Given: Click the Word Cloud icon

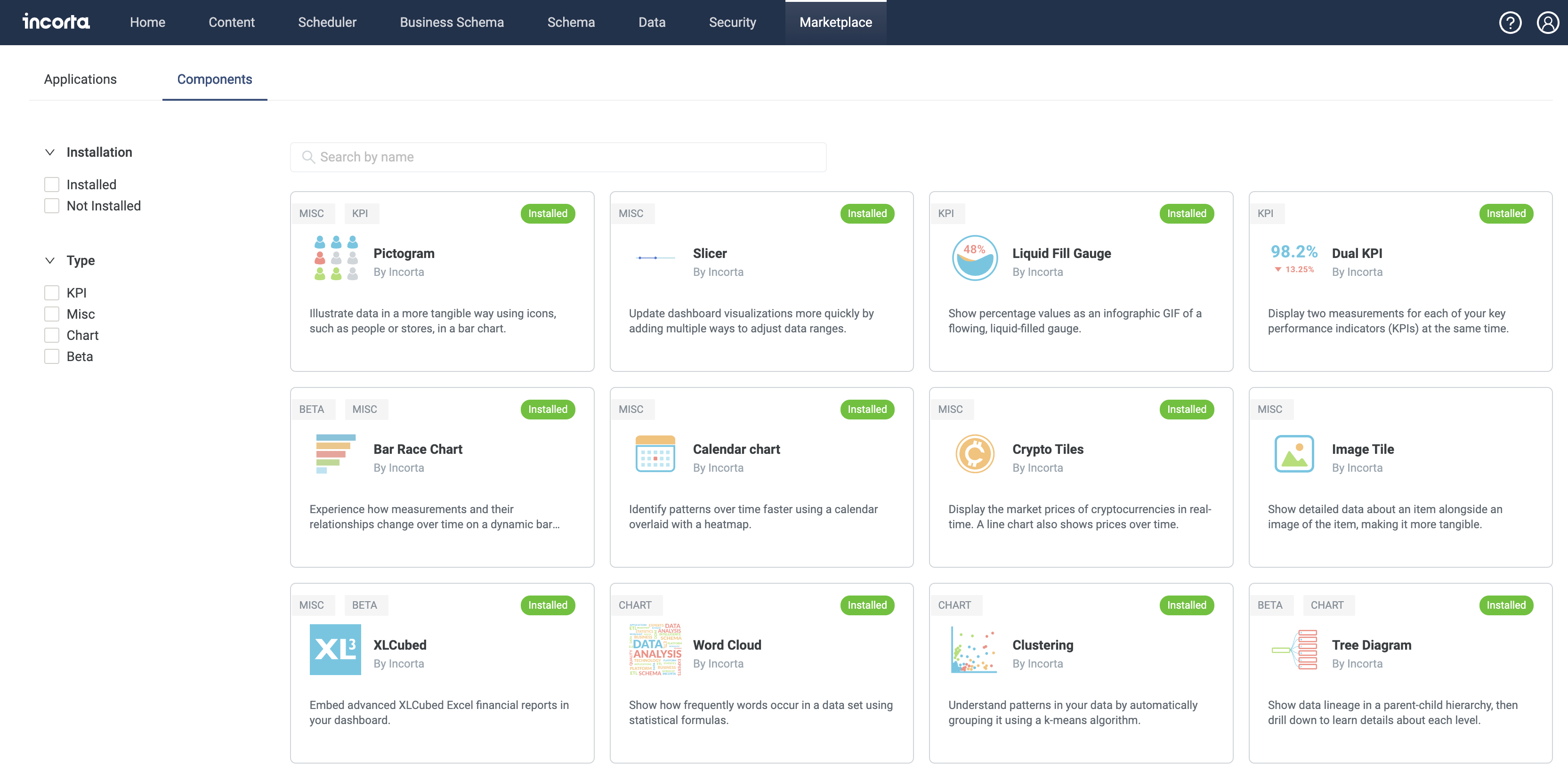Looking at the screenshot, I should coord(655,650).
